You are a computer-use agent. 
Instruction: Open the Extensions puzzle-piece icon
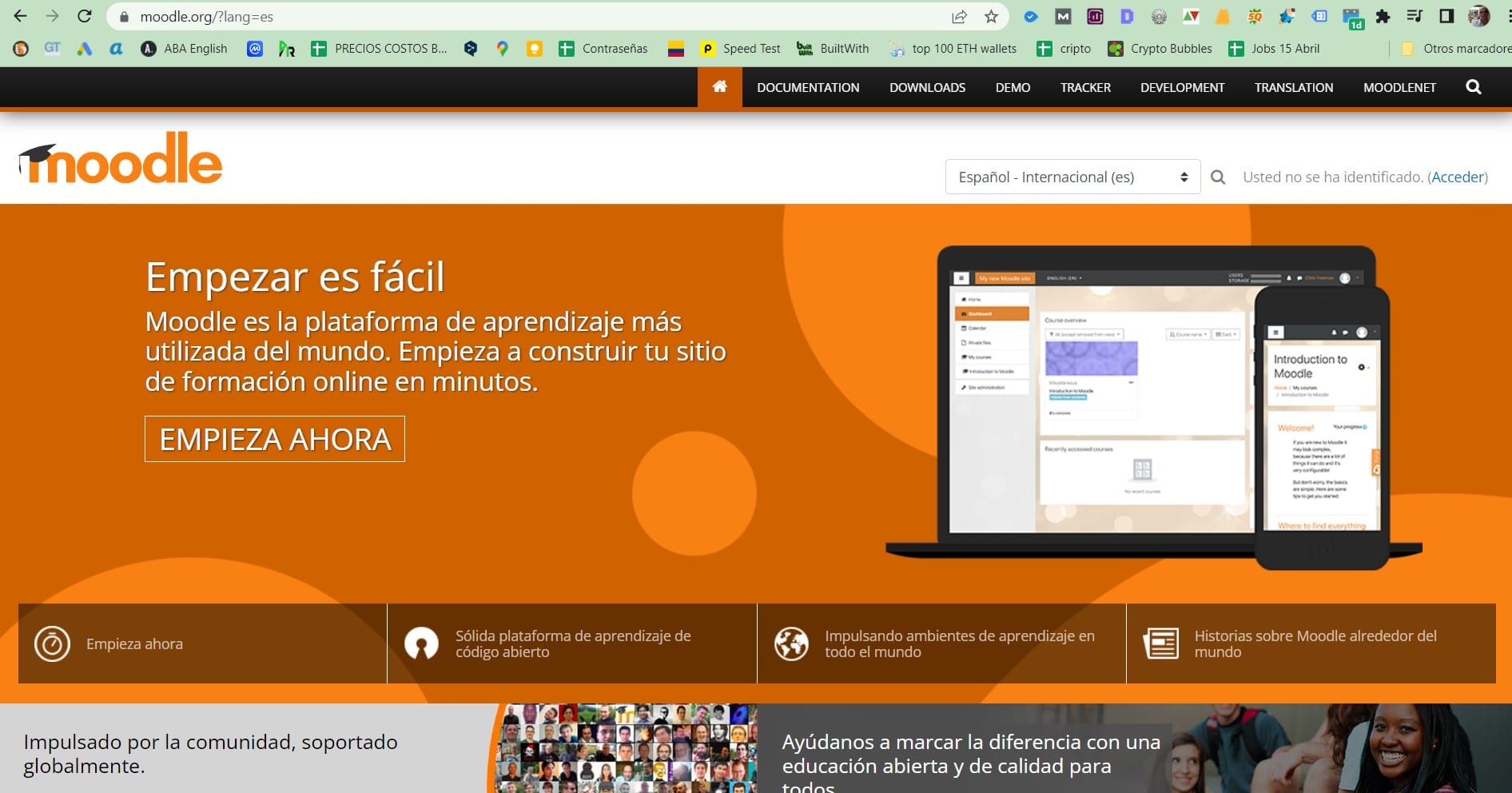click(x=1383, y=17)
